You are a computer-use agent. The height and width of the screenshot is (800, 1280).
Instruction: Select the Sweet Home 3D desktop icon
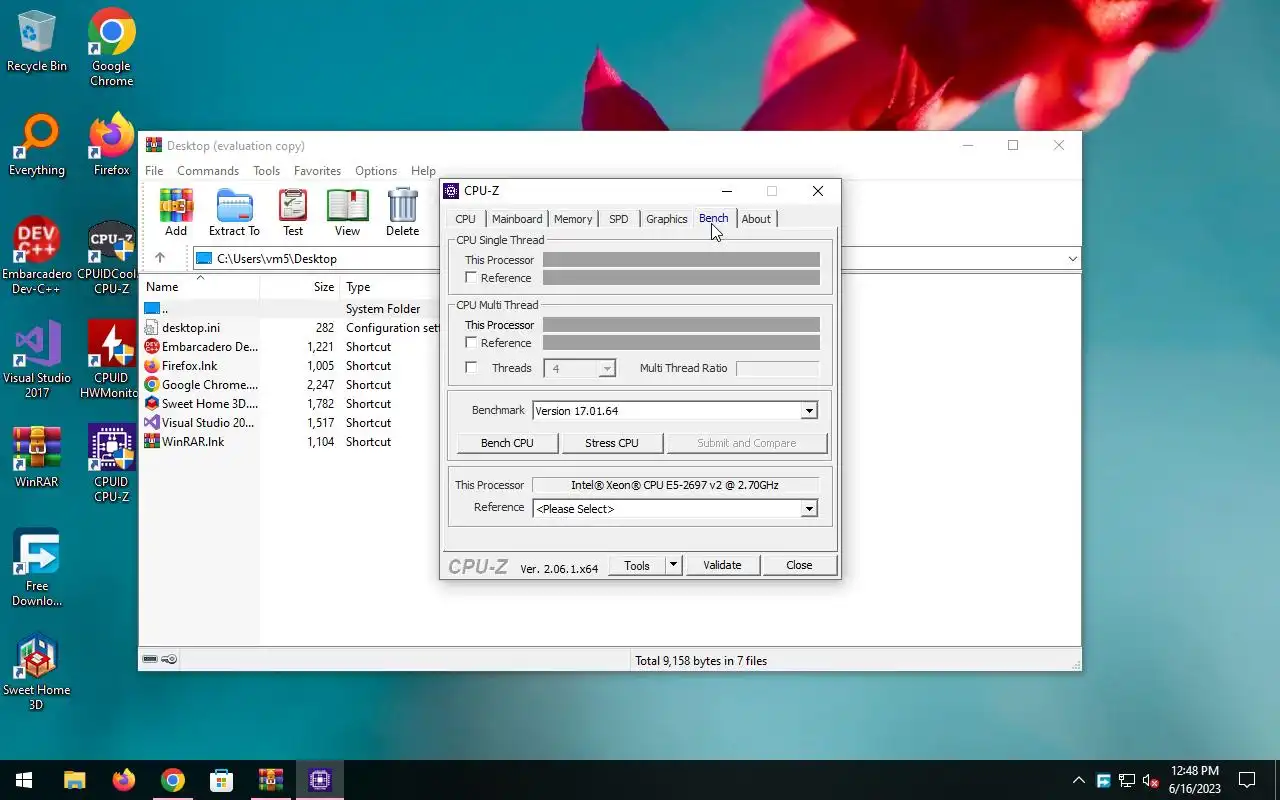(37, 672)
